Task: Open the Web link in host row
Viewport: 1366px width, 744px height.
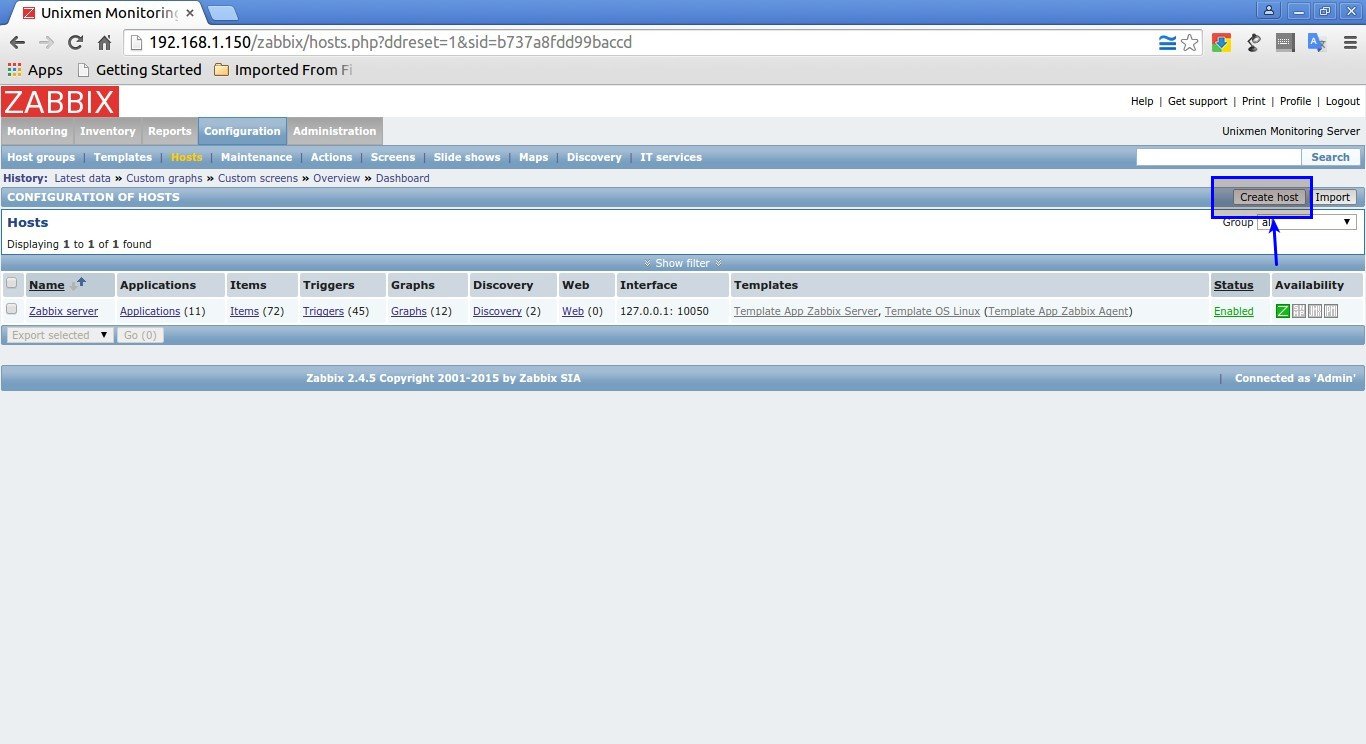Action: click(572, 311)
